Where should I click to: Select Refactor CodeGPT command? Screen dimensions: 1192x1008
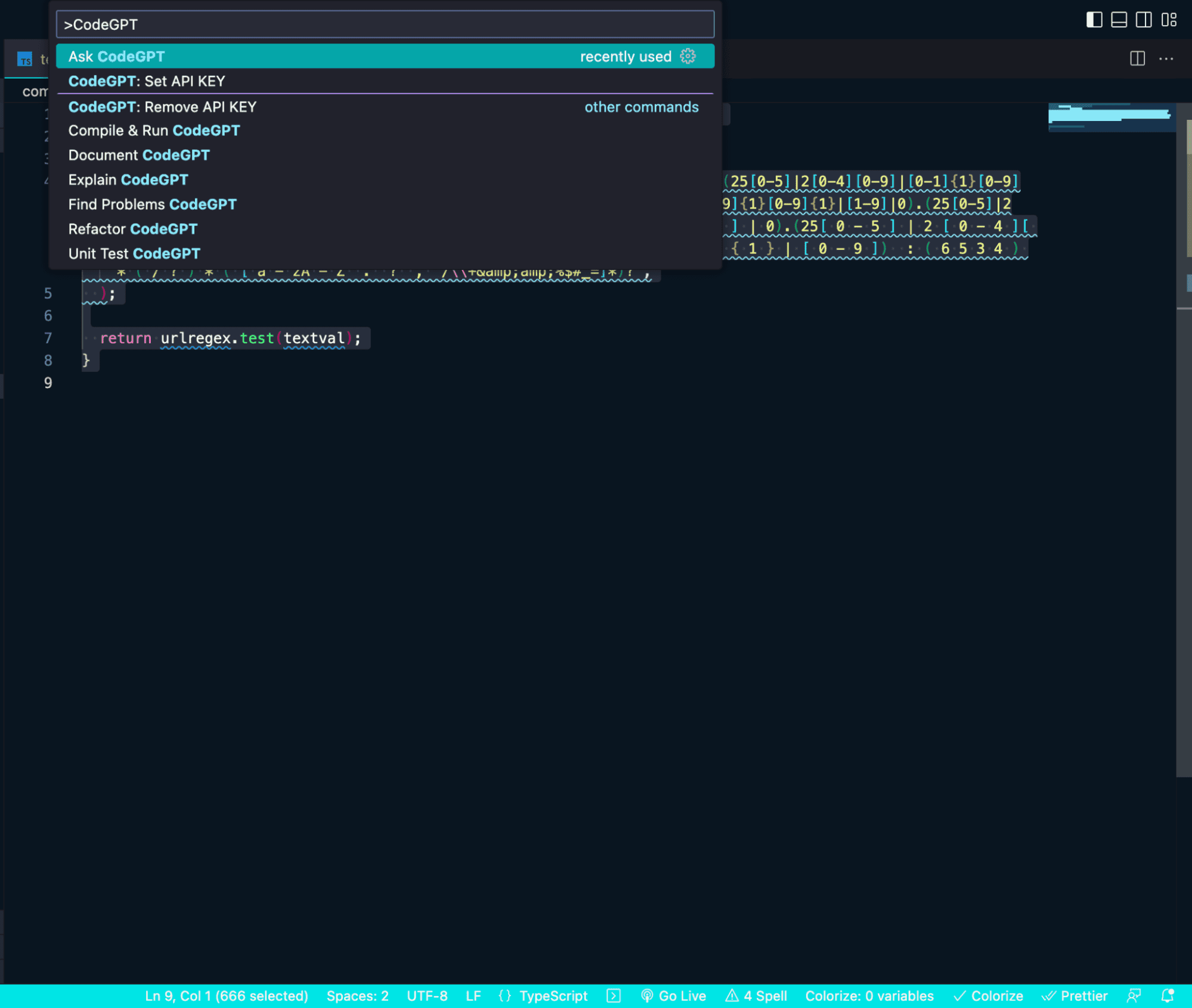click(385, 229)
